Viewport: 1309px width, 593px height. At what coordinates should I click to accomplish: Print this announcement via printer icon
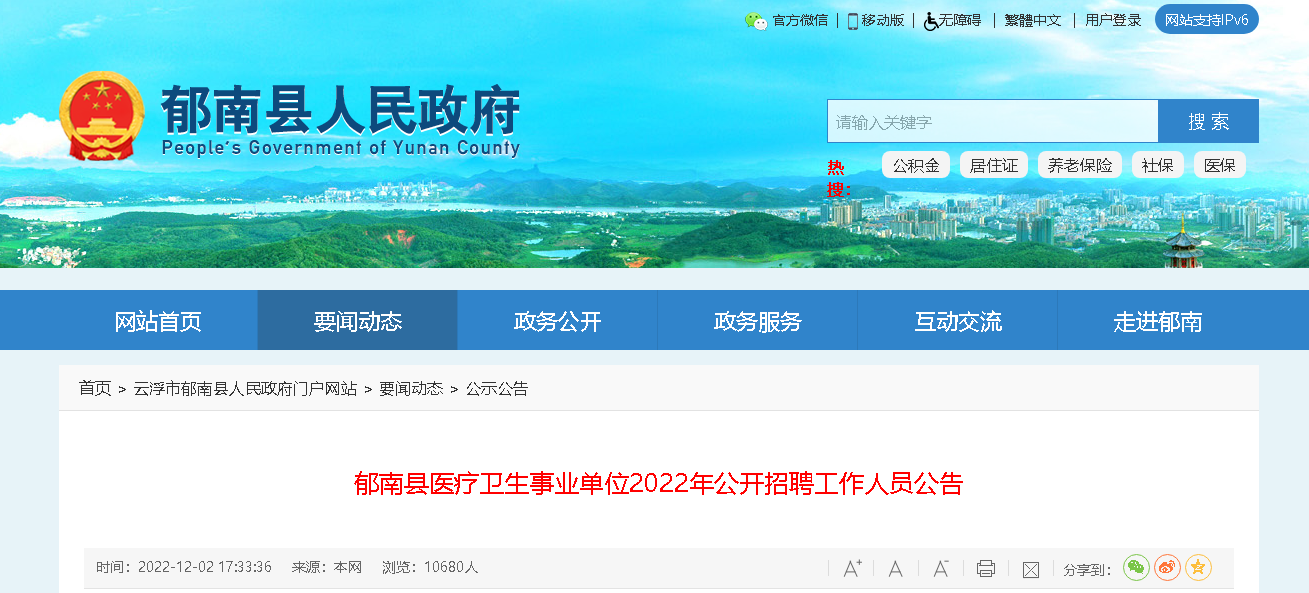985,568
